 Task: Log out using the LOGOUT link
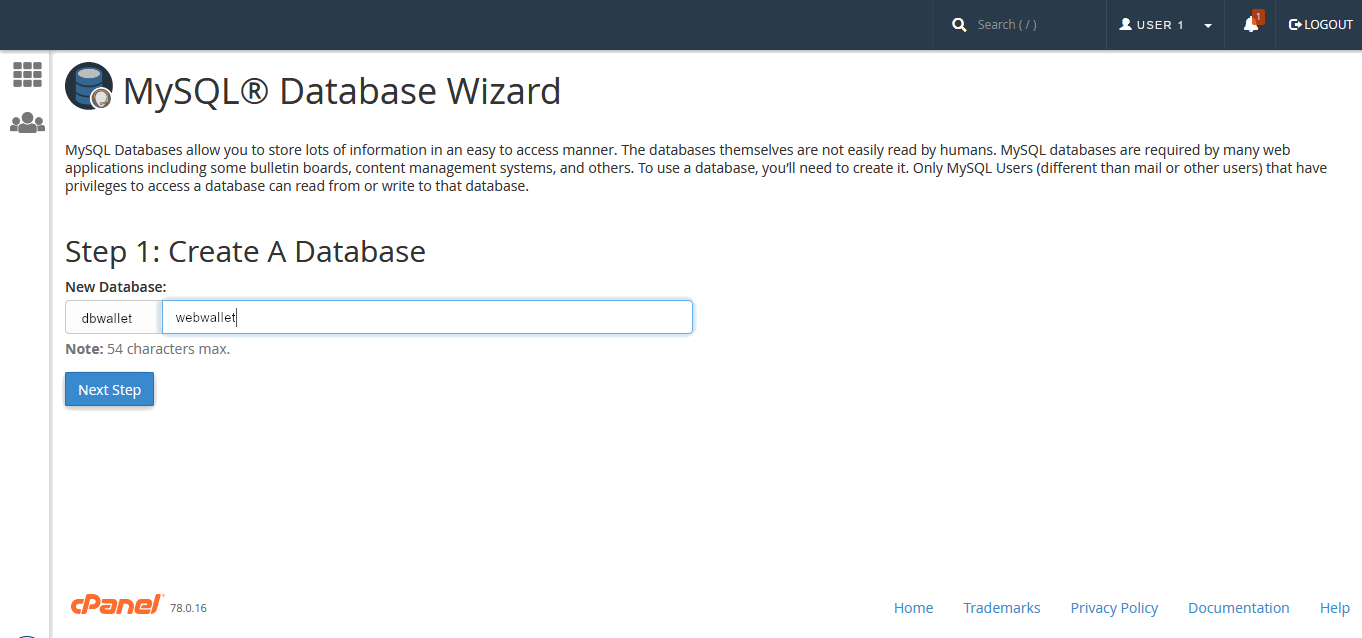[x=1320, y=25]
